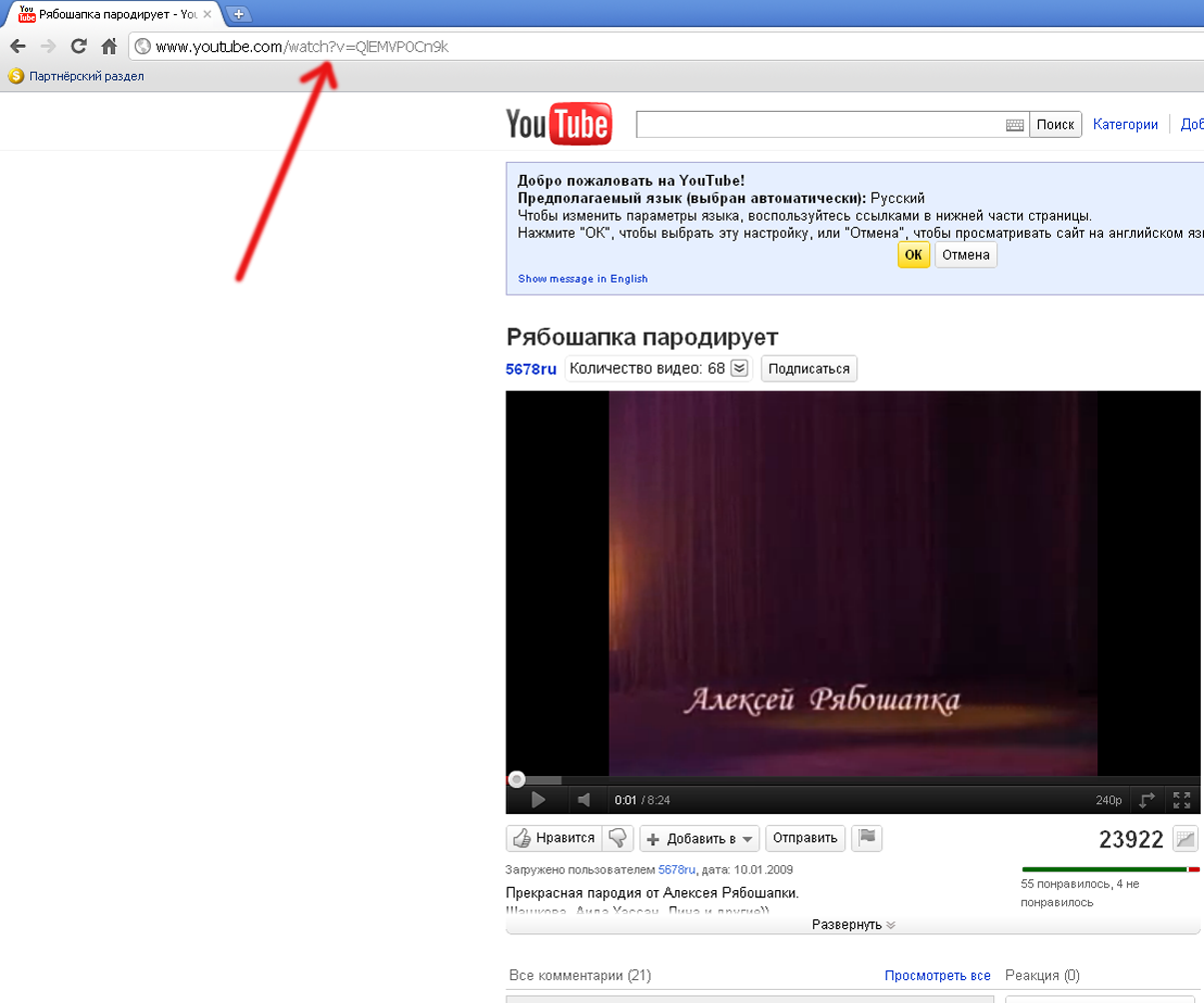Image resolution: width=1204 pixels, height=1003 pixels.
Task: Go back using the browser Back arrow
Action: pos(17,46)
